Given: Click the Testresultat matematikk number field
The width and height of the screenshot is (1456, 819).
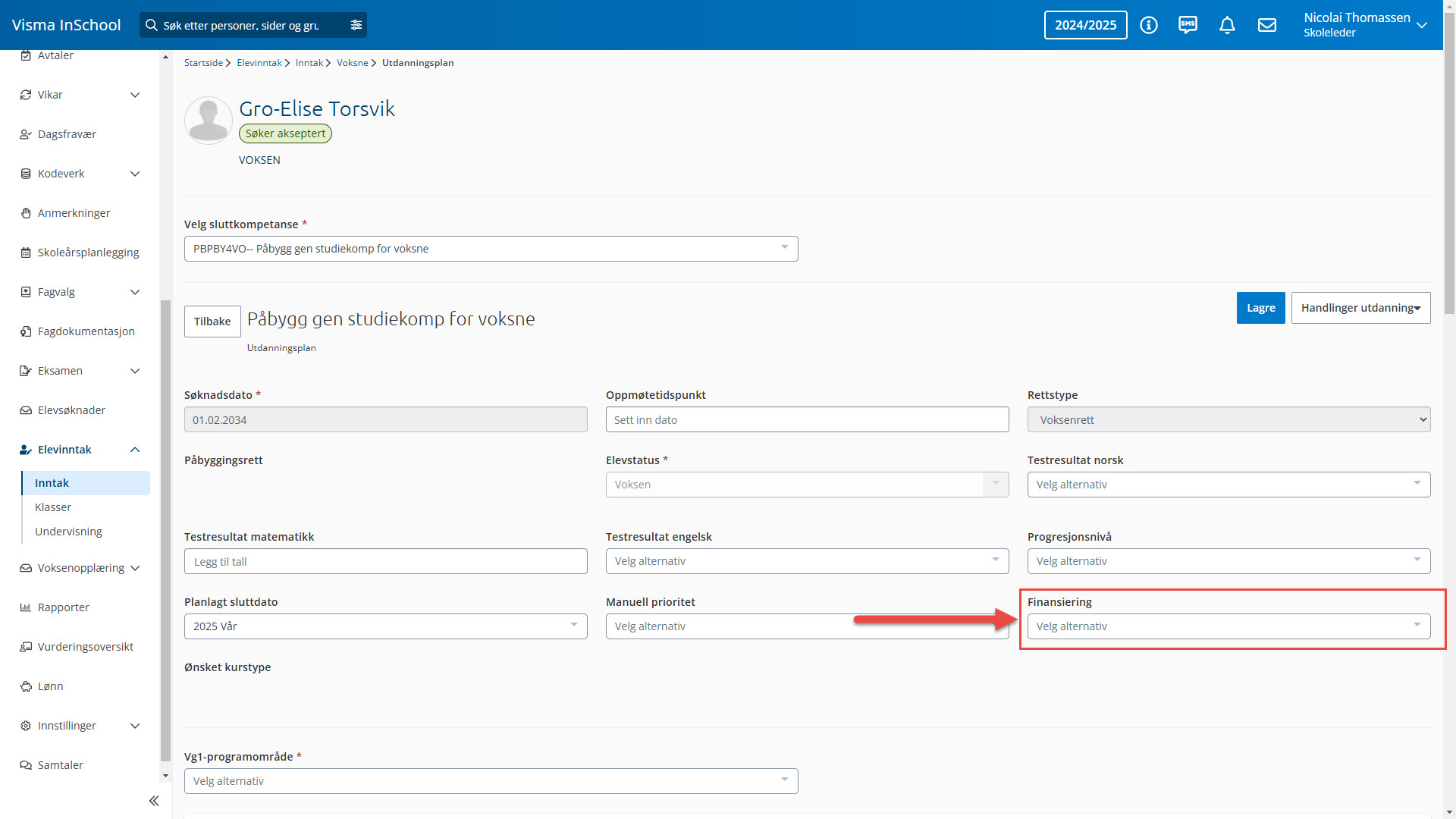Looking at the screenshot, I should coord(385,561).
